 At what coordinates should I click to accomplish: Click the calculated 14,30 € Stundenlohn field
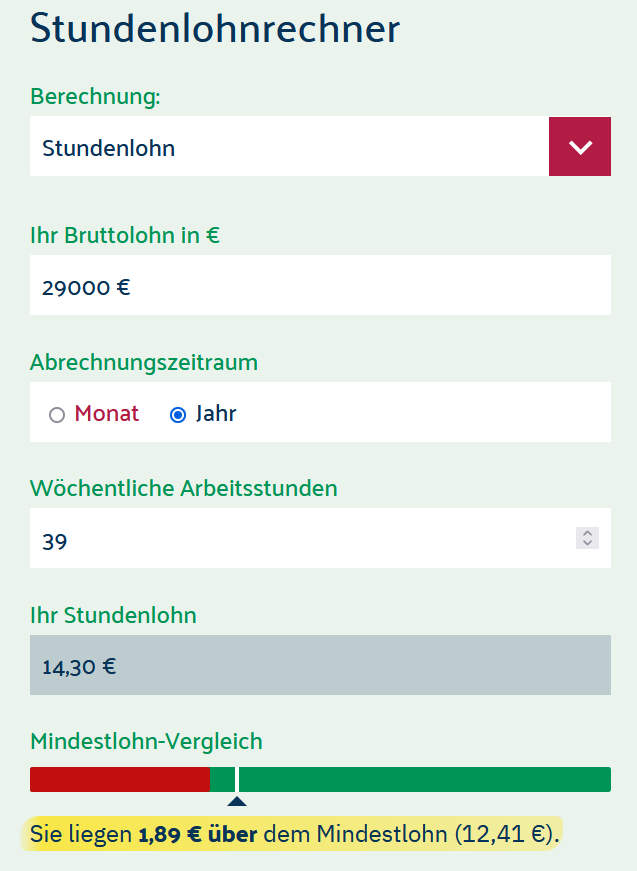(x=320, y=665)
